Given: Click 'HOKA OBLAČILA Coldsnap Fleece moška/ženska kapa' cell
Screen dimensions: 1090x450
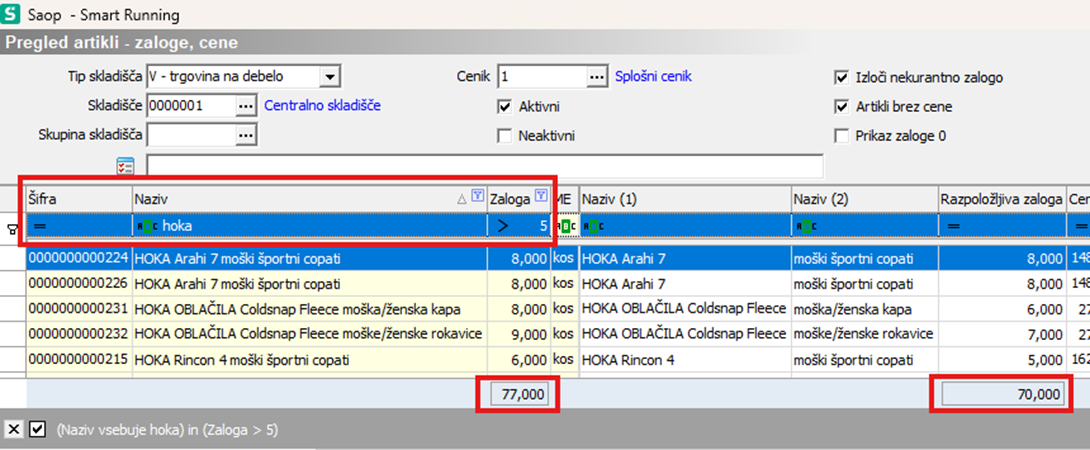Looking at the screenshot, I should (309, 310).
